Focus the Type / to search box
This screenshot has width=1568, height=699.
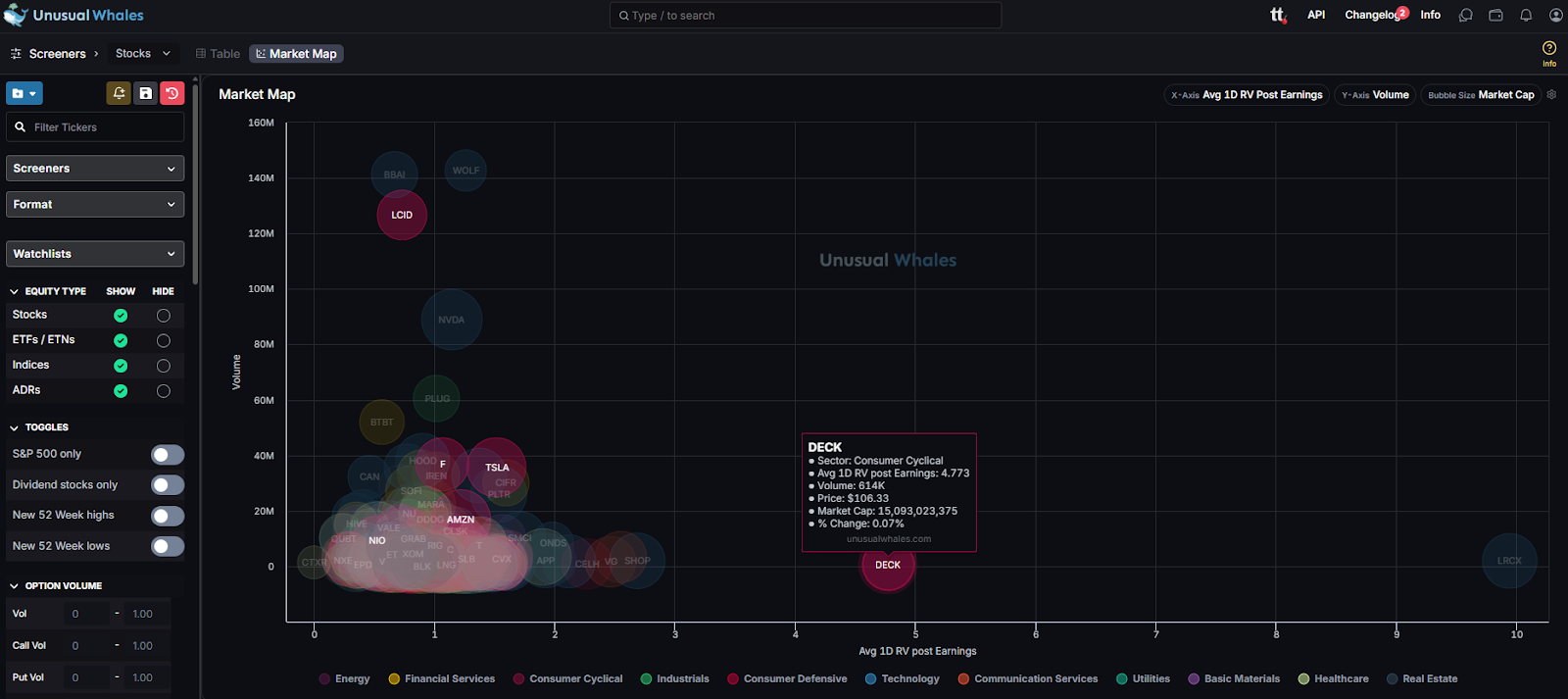click(x=806, y=16)
